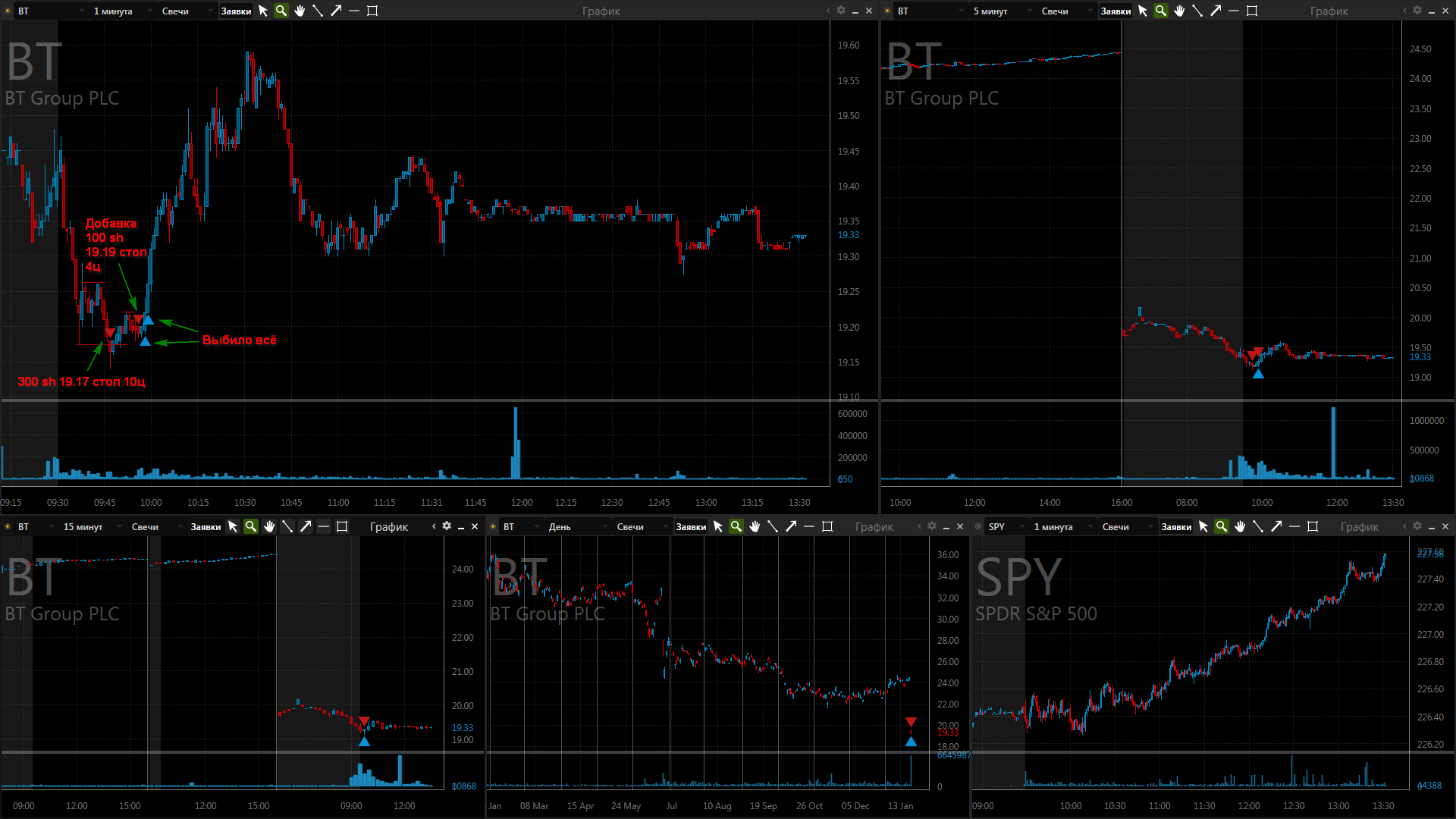This screenshot has height=819, width=1456.
Task: Open settings gear of 1-minute BT chart
Action: click(x=841, y=11)
